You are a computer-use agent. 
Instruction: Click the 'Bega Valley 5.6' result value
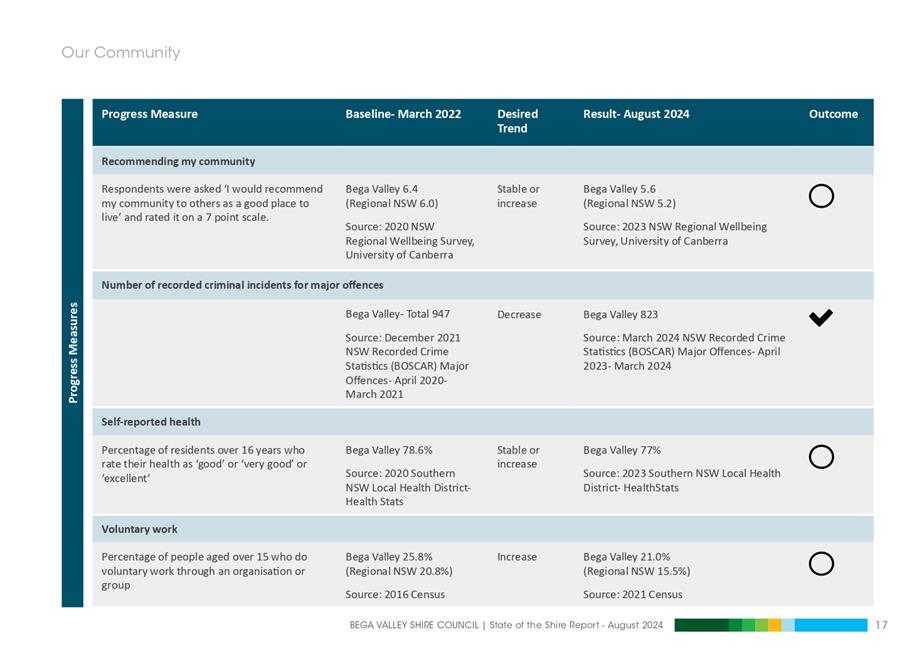(619, 189)
